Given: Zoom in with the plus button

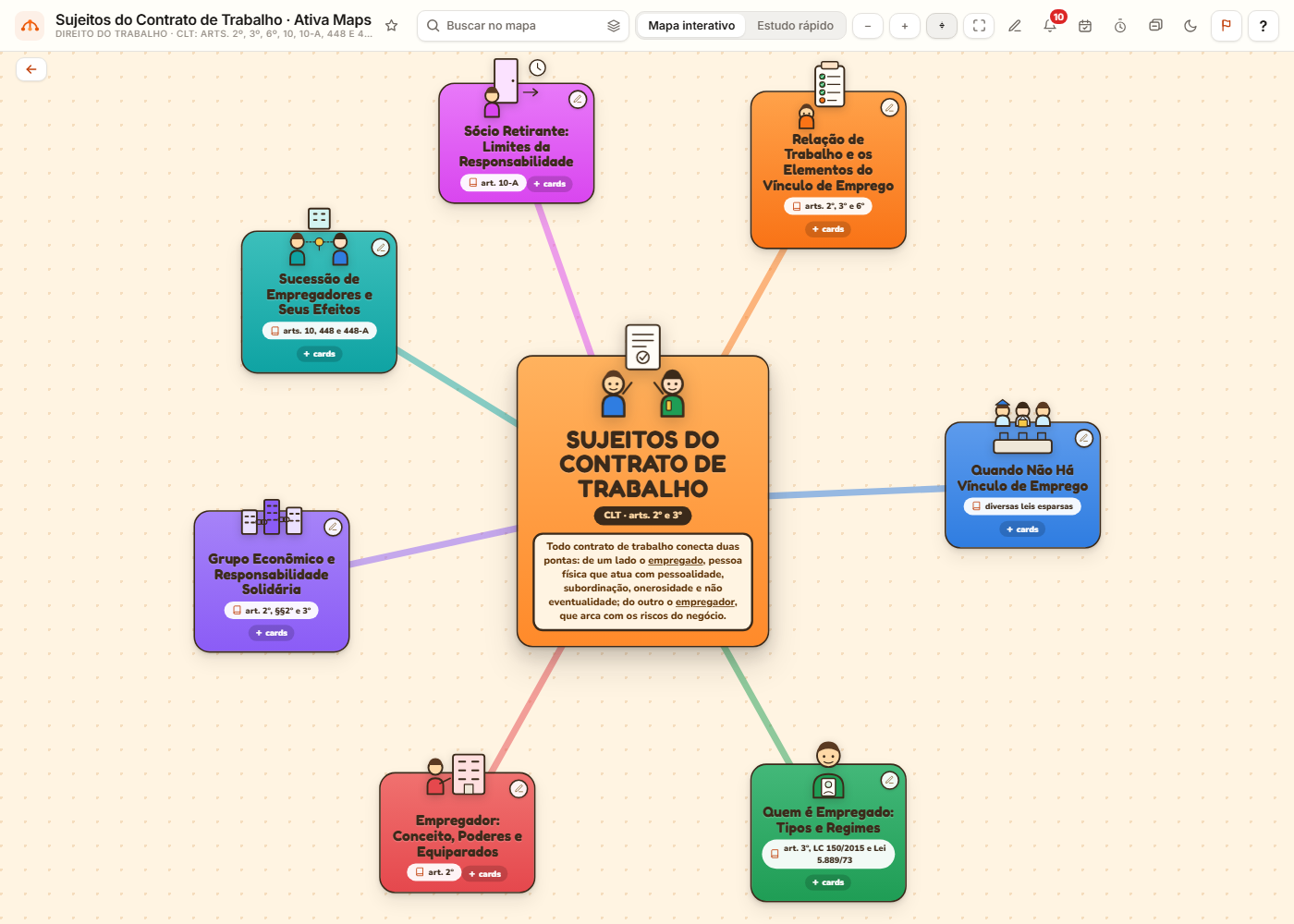Looking at the screenshot, I should (x=905, y=26).
